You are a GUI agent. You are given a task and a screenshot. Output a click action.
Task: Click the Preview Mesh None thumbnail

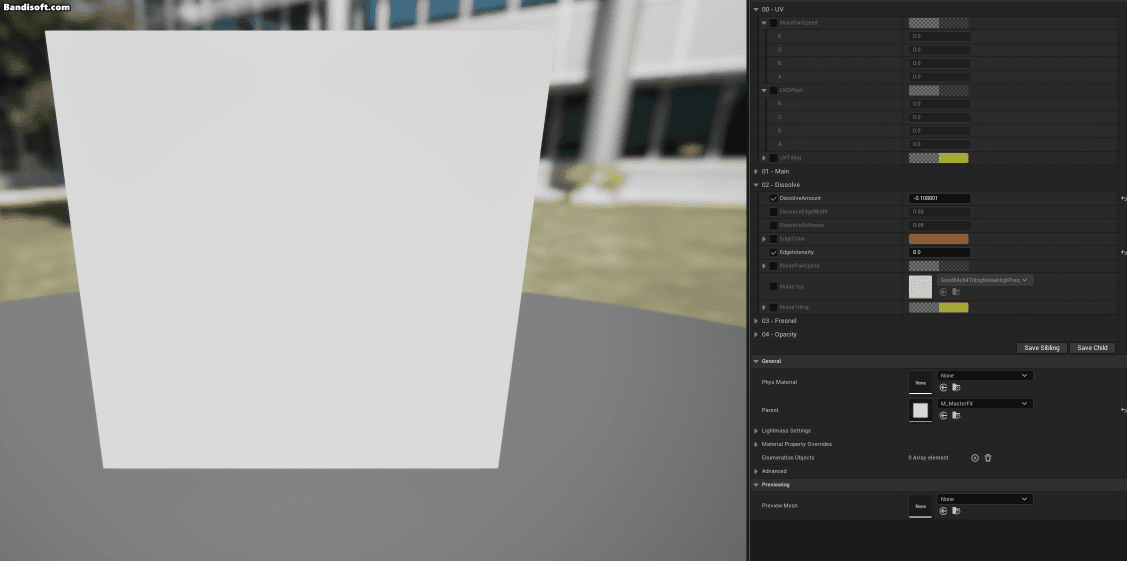pos(921,506)
